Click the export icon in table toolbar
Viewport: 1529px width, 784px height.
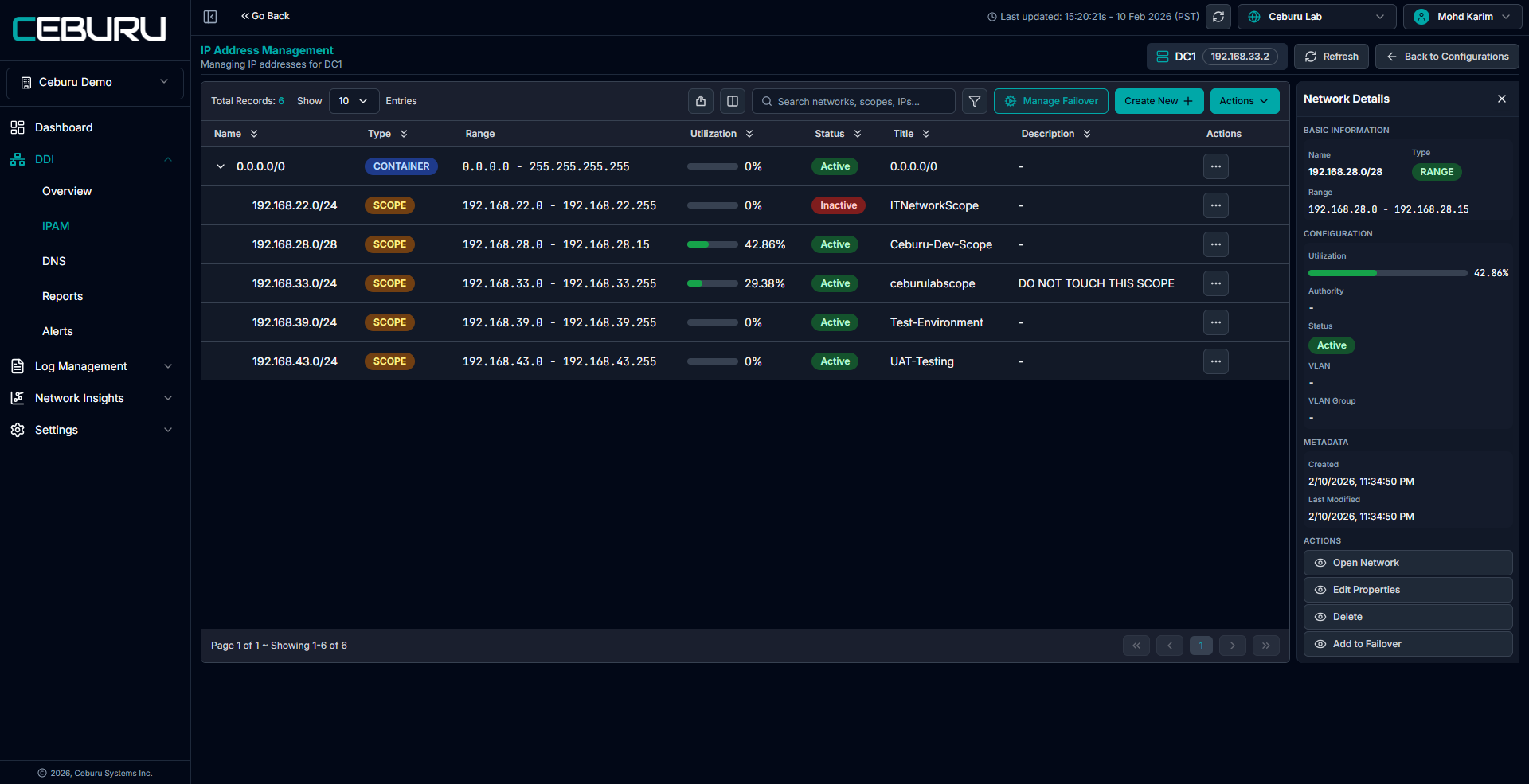[701, 101]
